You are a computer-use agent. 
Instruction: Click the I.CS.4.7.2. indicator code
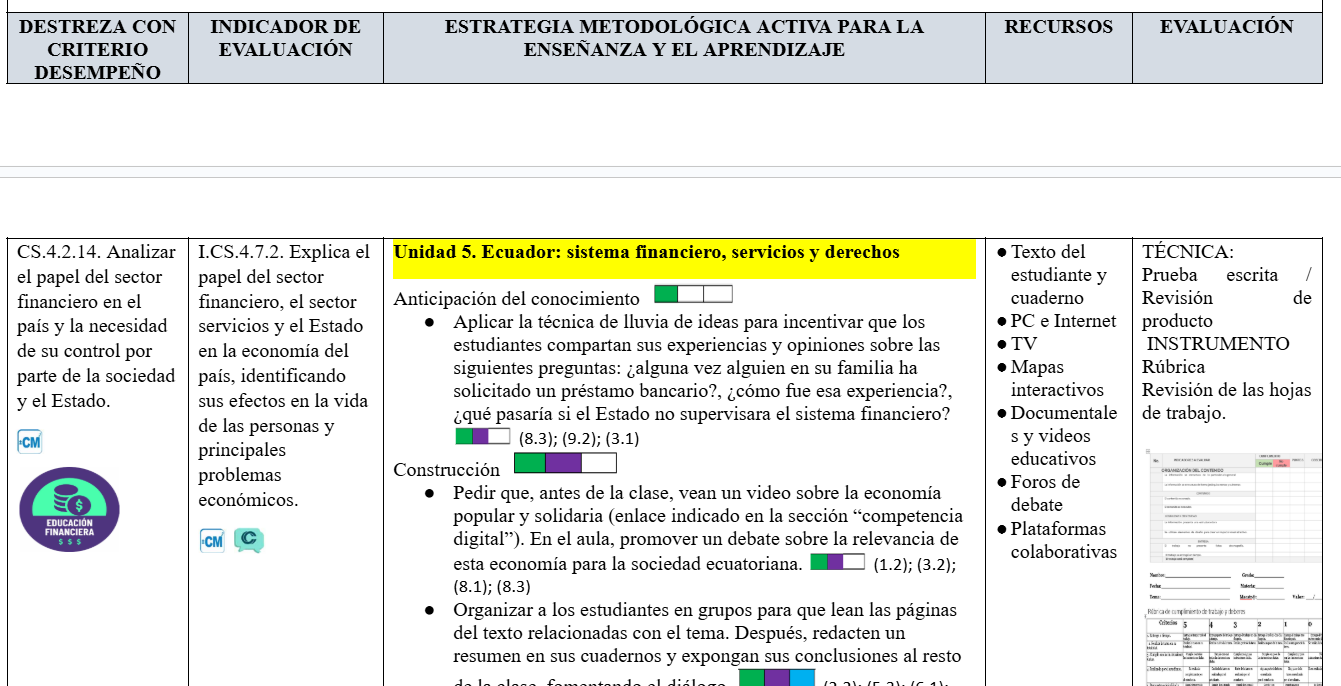[241, 252]
